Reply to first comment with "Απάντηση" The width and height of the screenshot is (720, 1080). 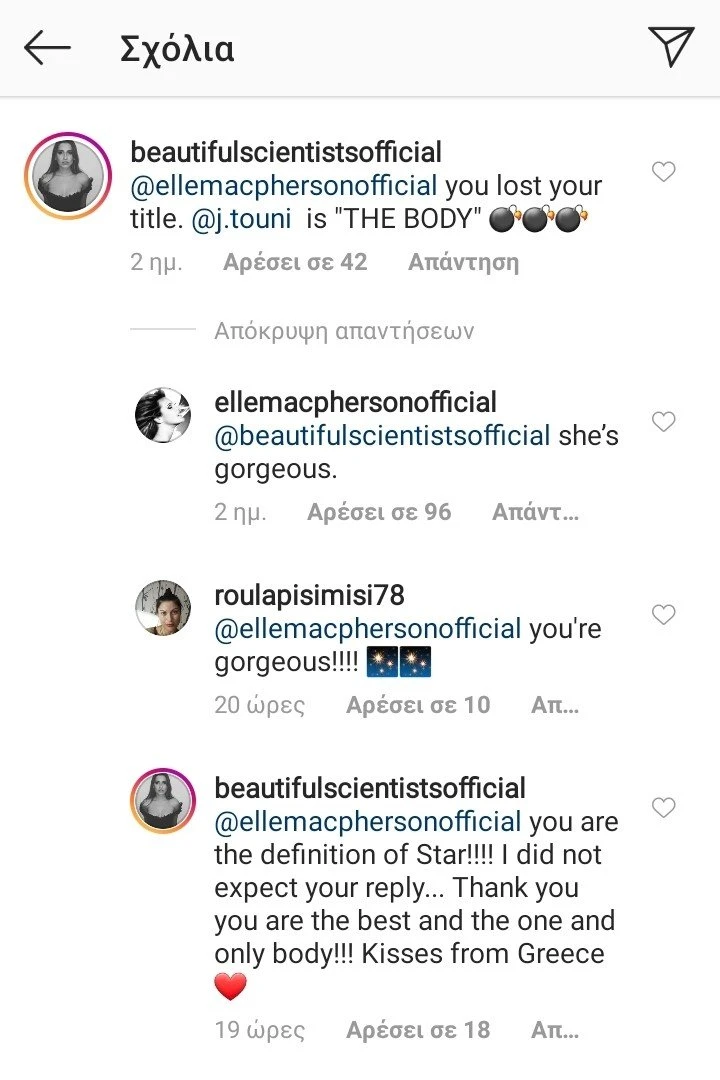pyautogui.click(x=463, y=263)
